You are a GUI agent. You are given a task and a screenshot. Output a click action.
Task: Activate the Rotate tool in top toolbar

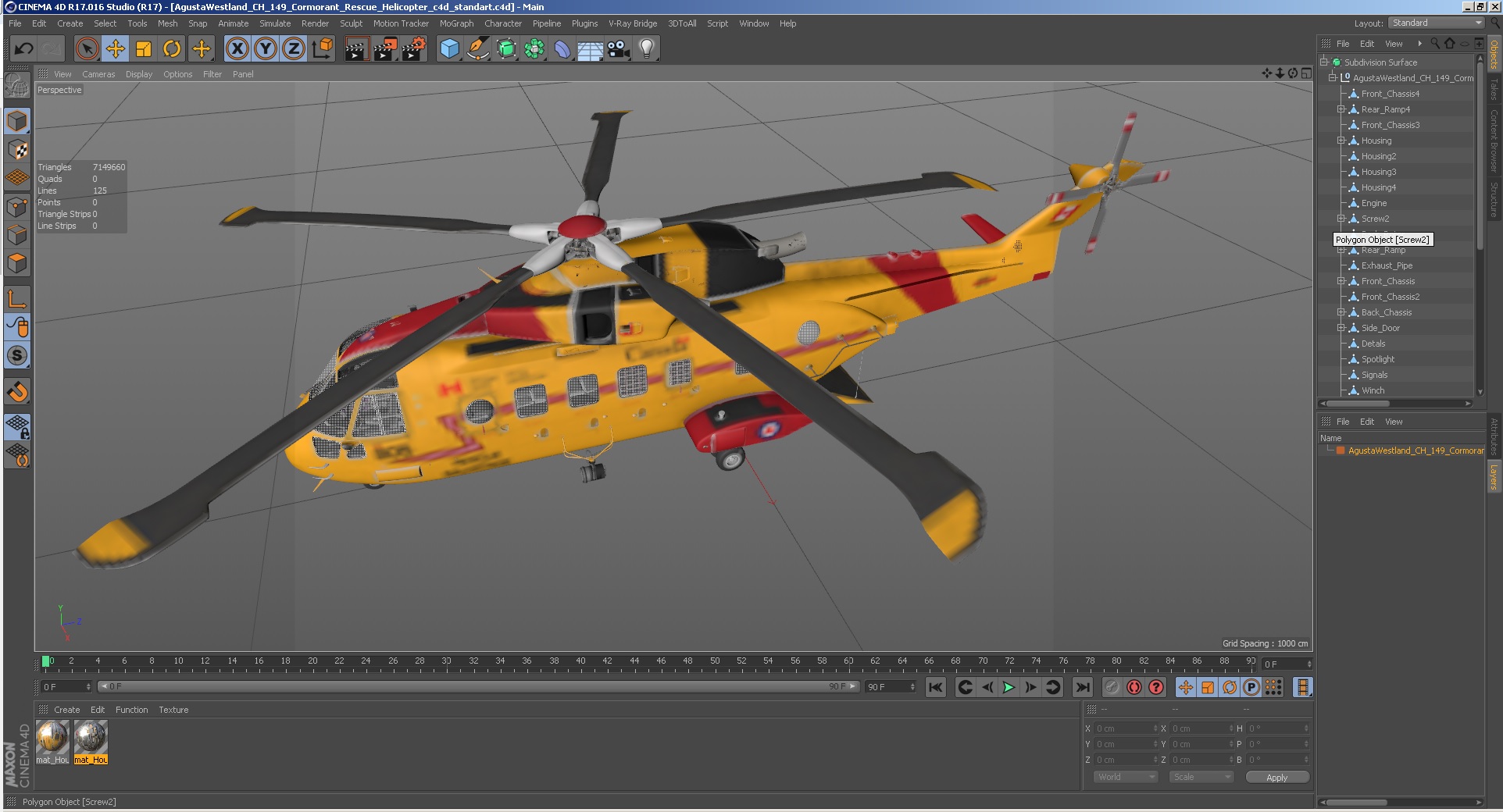[x=172, y=49]
